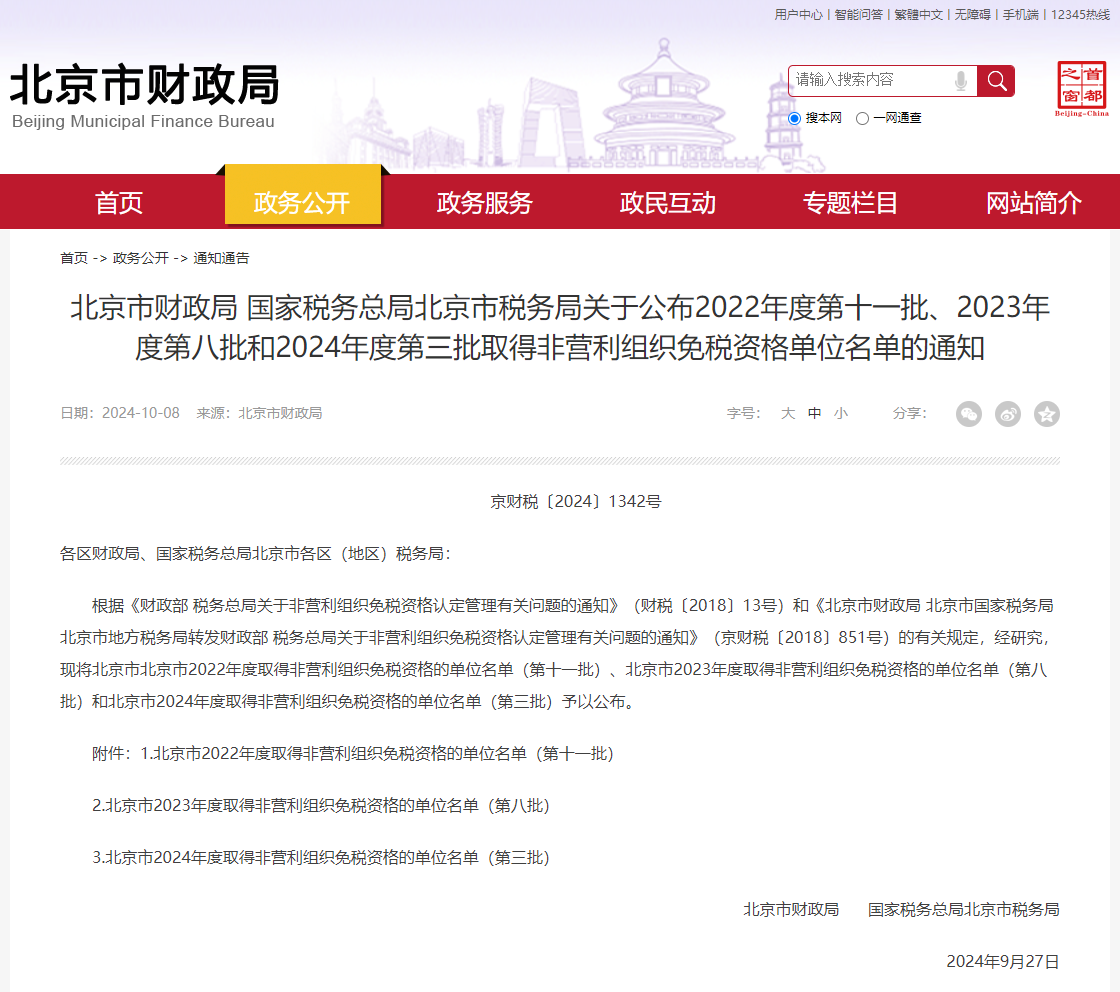The height and width of the screenshot is (992, 1120).
Task: Click the source text 来源：北京市财政局
Action: point(259,413)
